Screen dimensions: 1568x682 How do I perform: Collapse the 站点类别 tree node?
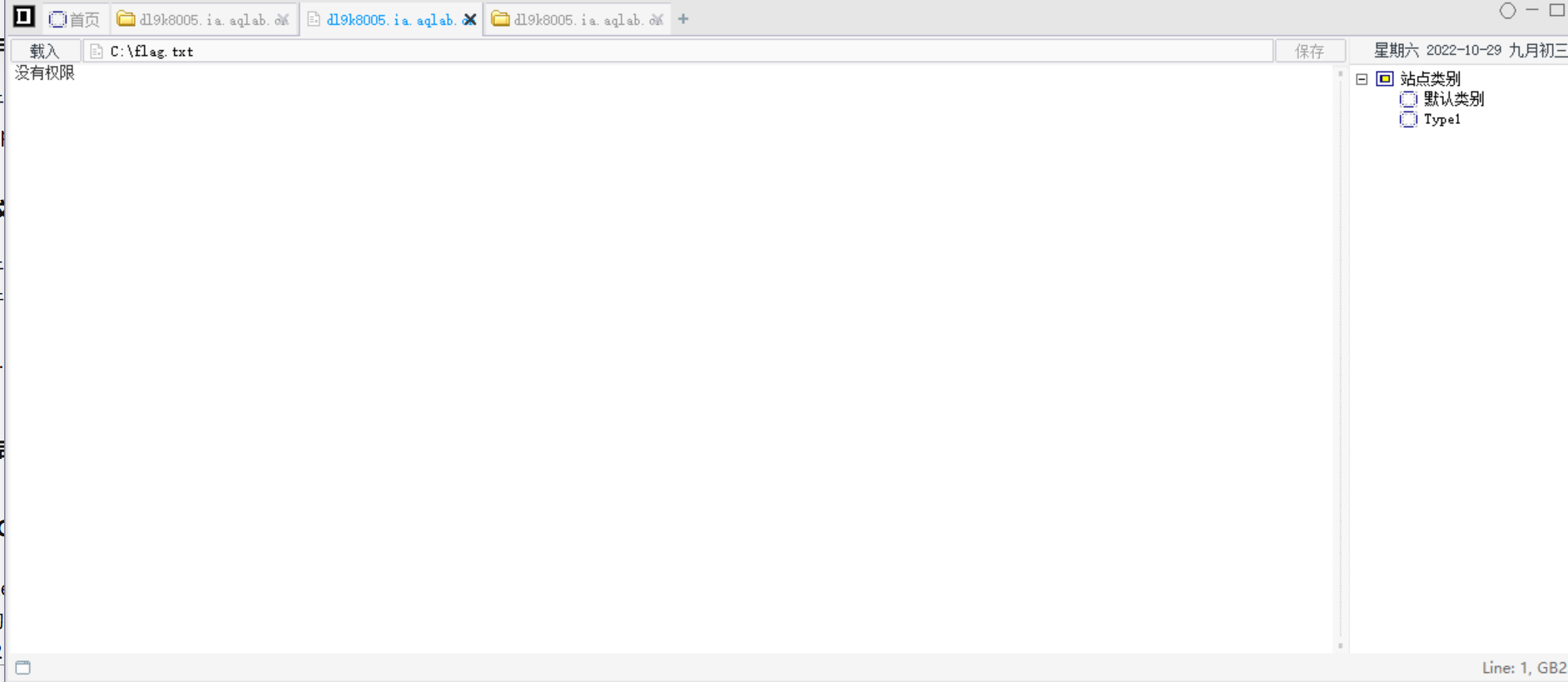tap(1362, 79)
